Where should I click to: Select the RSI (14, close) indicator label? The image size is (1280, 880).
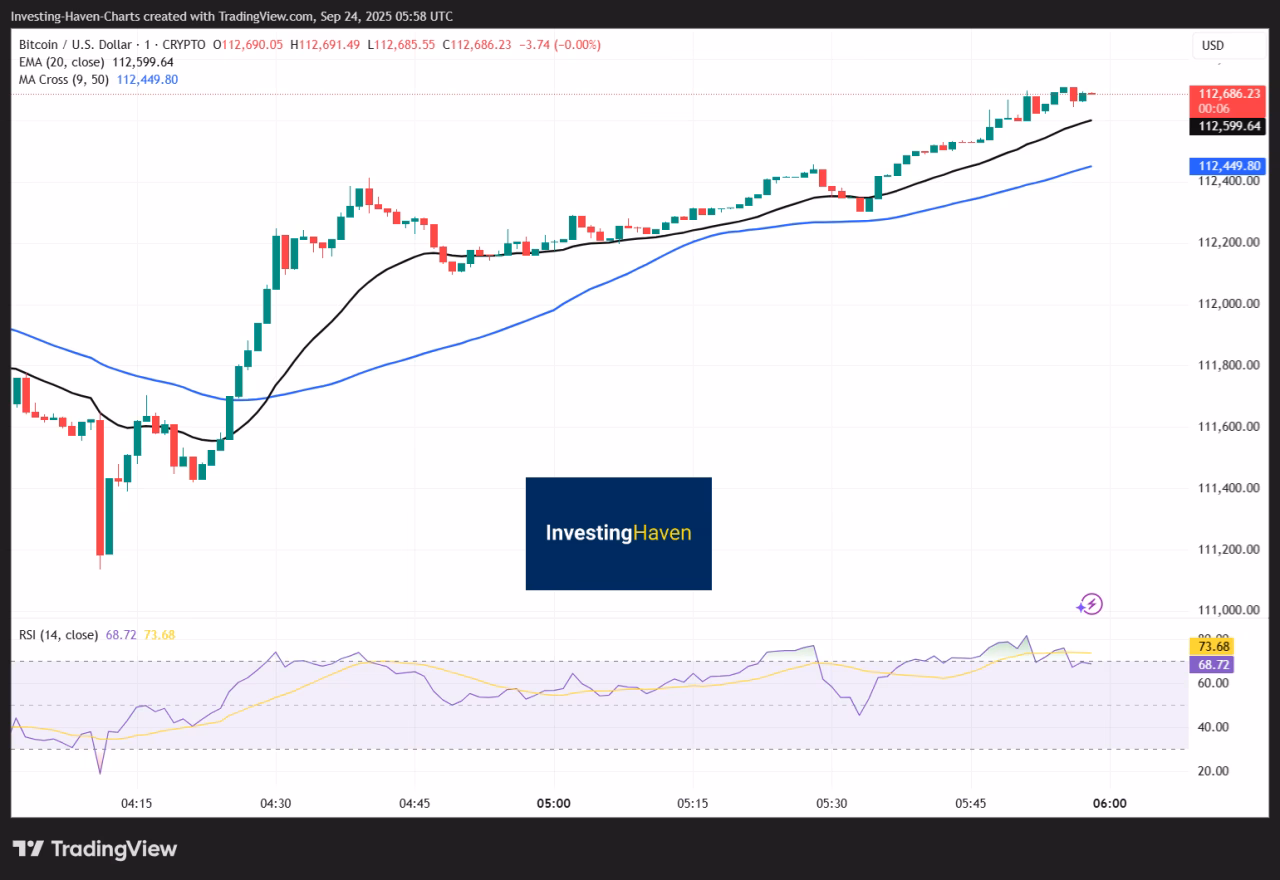pos(57,634)
